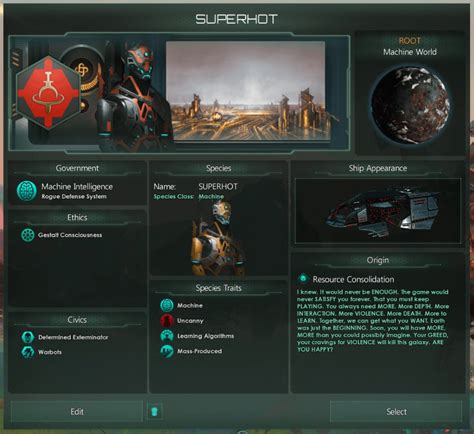Click the Mass-Produced trait icon
Screen dimensions: 474x434
(x=167, y=351)
